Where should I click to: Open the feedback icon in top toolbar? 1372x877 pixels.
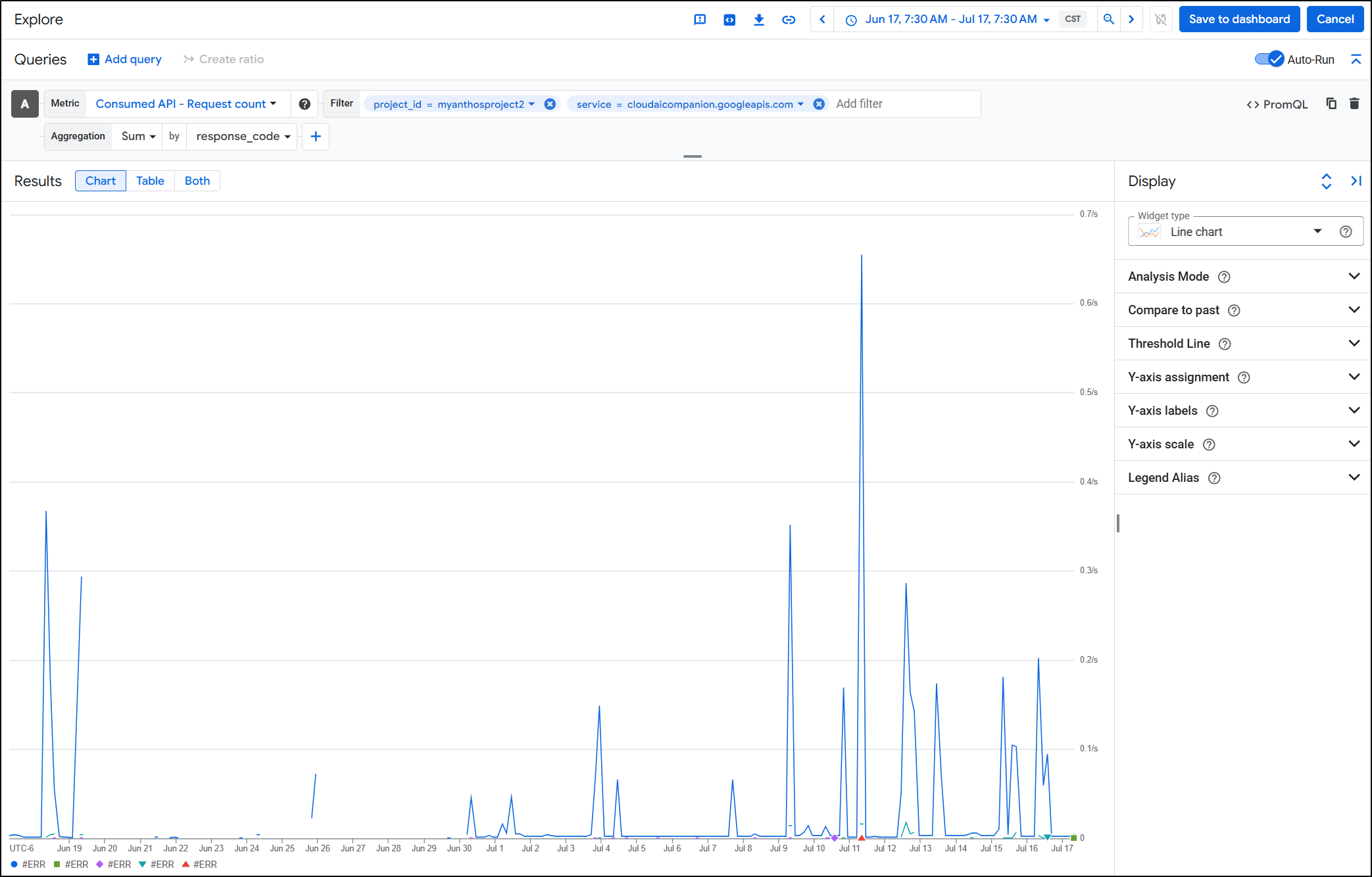tap(700, 20)
